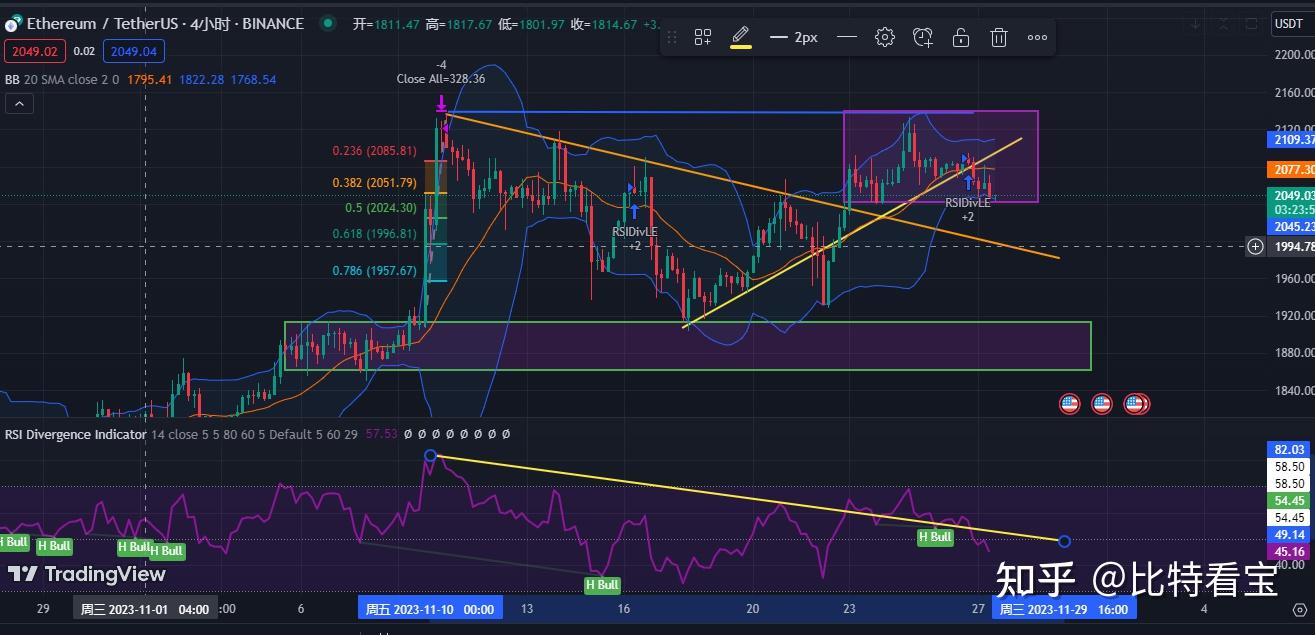Click the TradingView logo

coord(87,574)
